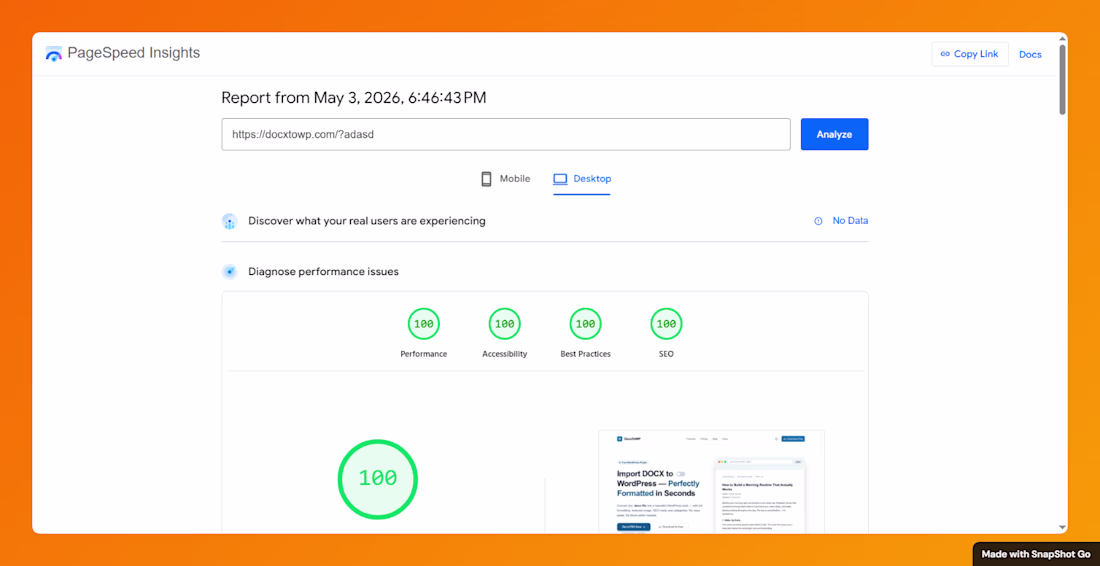Jump to the SEO score gauge

(666, 324)
